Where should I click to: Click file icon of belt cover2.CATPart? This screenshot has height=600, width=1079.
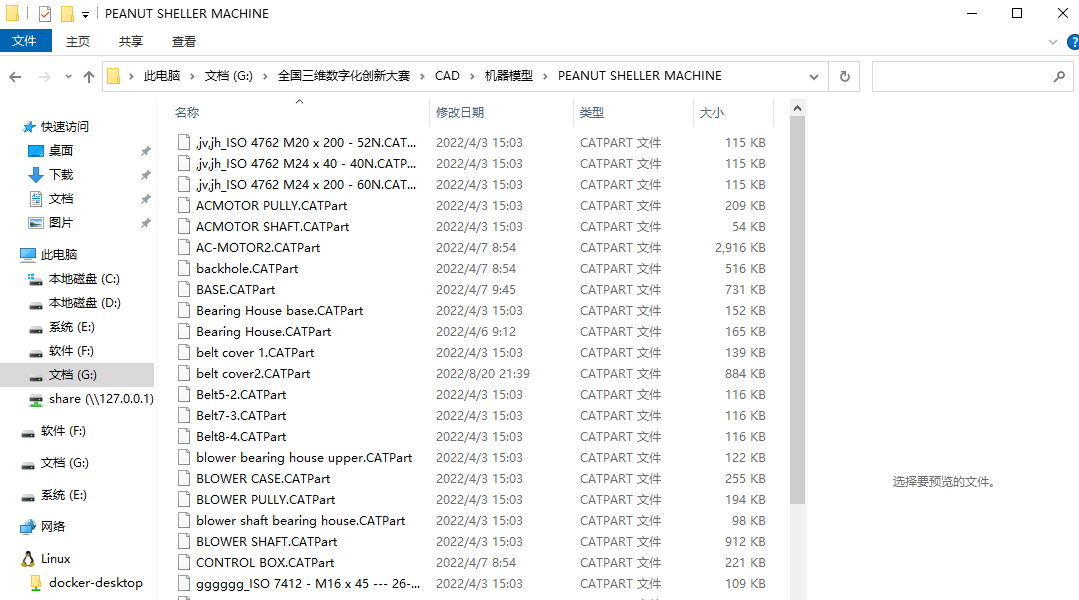click(x=184, y=373)
